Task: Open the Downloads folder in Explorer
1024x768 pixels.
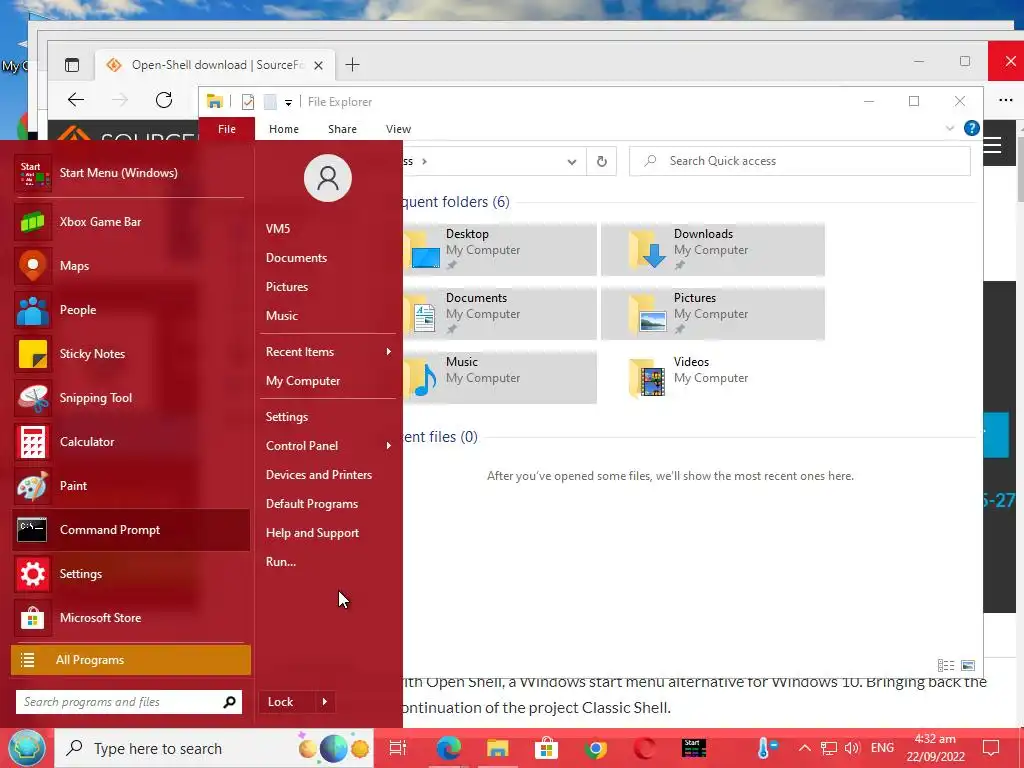Action: [x=713, y=249]
